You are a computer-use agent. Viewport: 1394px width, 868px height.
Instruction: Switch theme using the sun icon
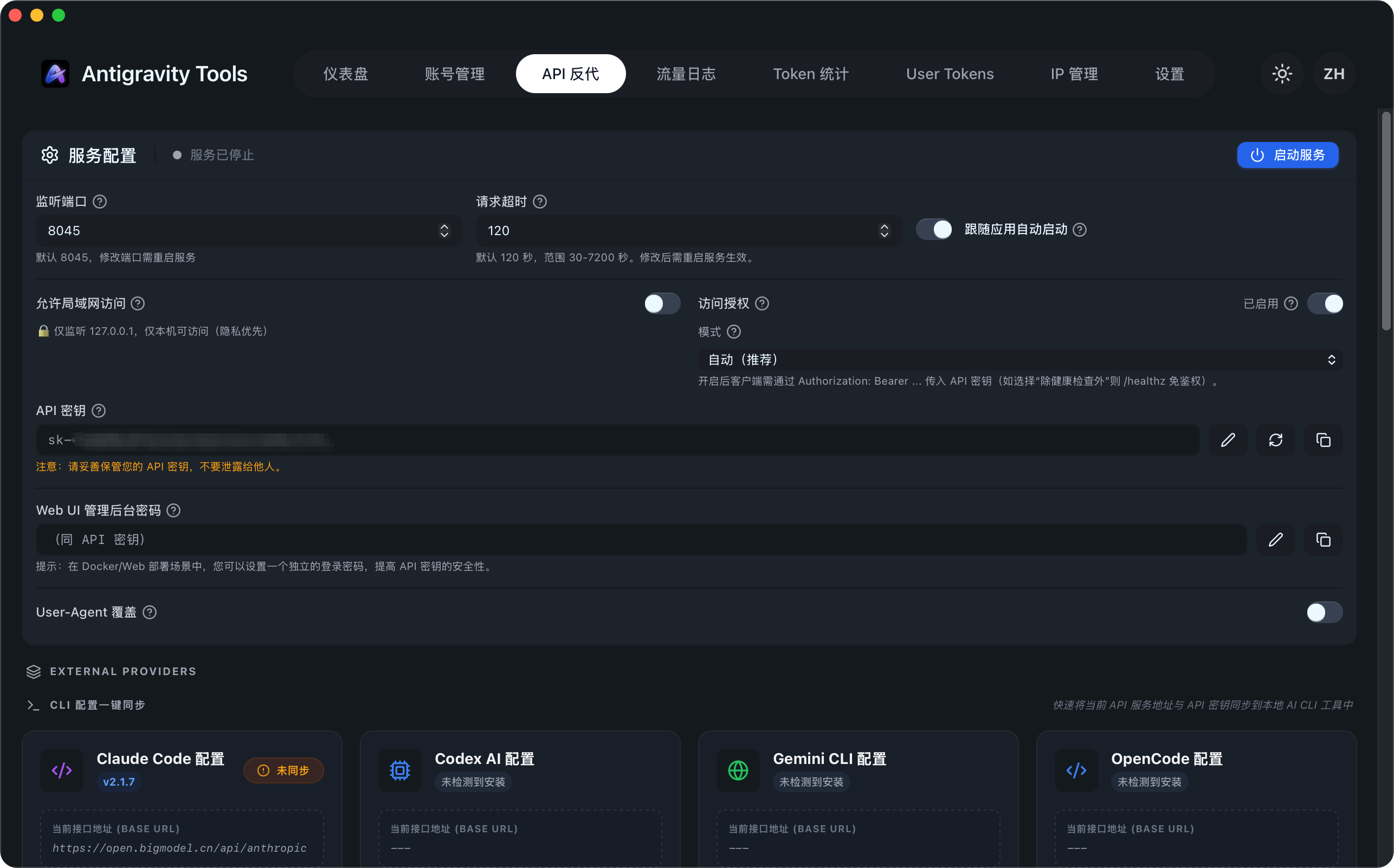click(x=1281, y=74)
